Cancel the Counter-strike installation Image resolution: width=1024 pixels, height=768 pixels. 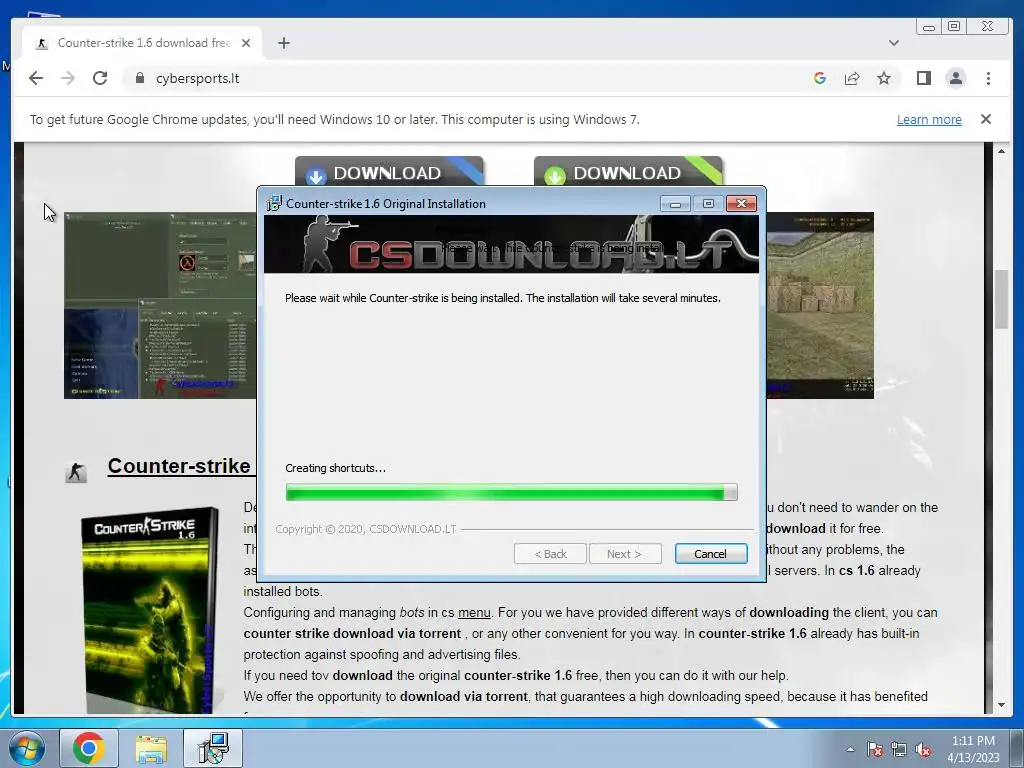[x=711, y=554]
